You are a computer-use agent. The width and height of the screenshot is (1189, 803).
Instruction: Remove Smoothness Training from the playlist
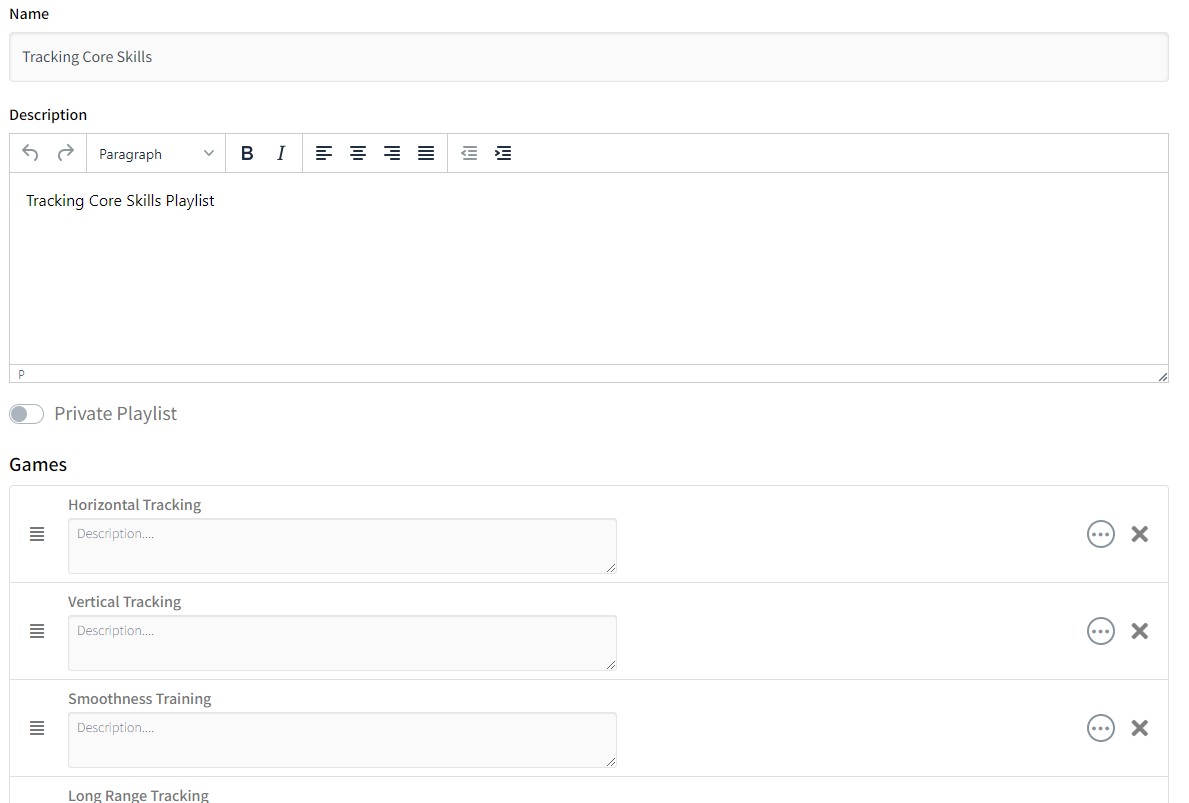(1139, 728)
